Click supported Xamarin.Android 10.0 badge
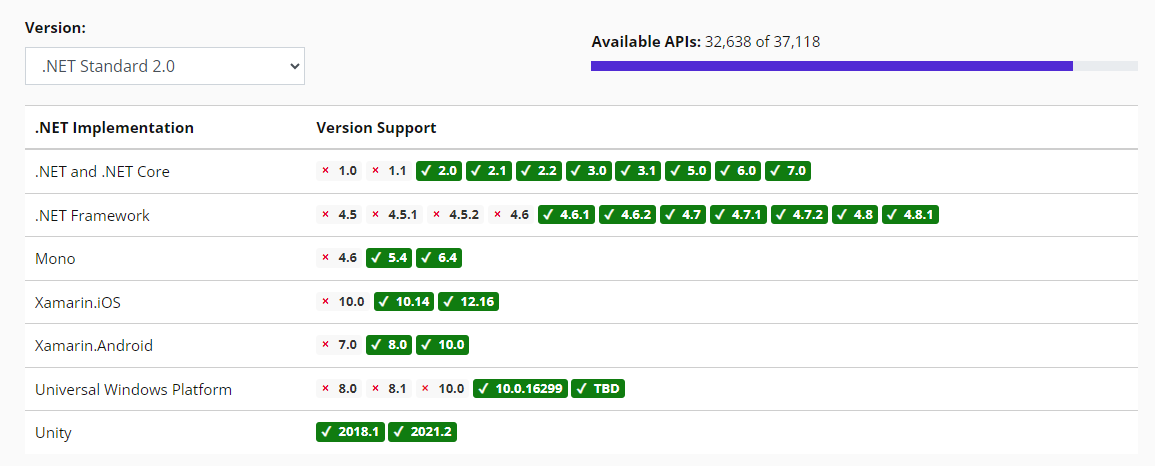The width and height of the screenshot is (1155, 466). click(442, 345)
